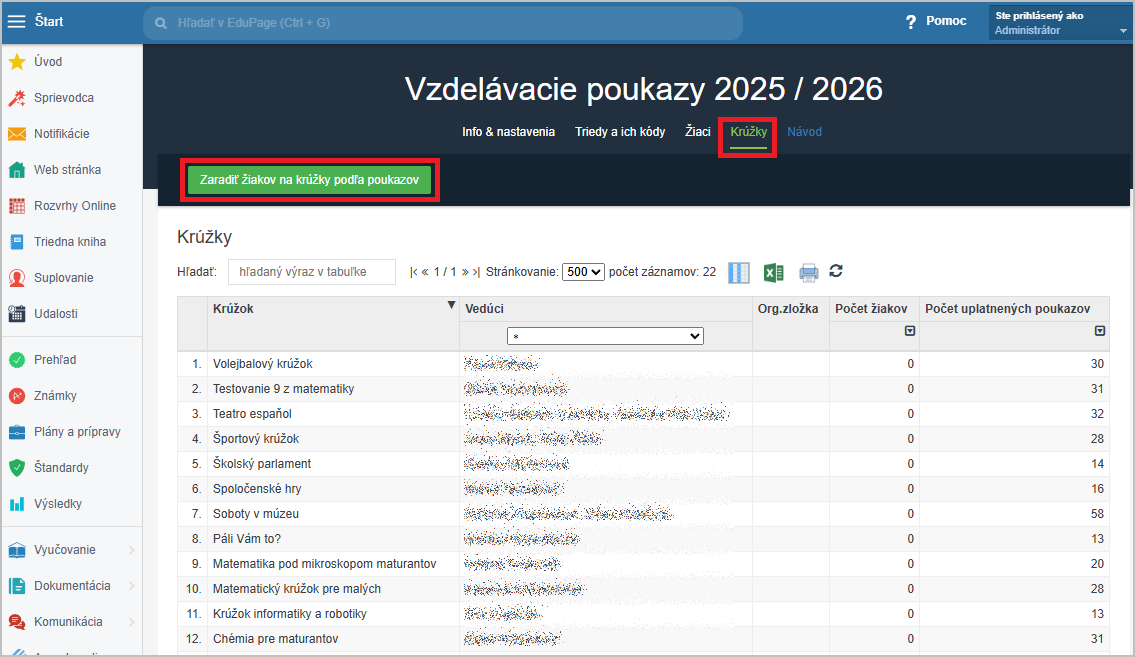Image resolution: width=1135 pixels, height=657 pixels.
Task: Open Notifikácie in the sidebar
Action: click(x=61, y=134)
